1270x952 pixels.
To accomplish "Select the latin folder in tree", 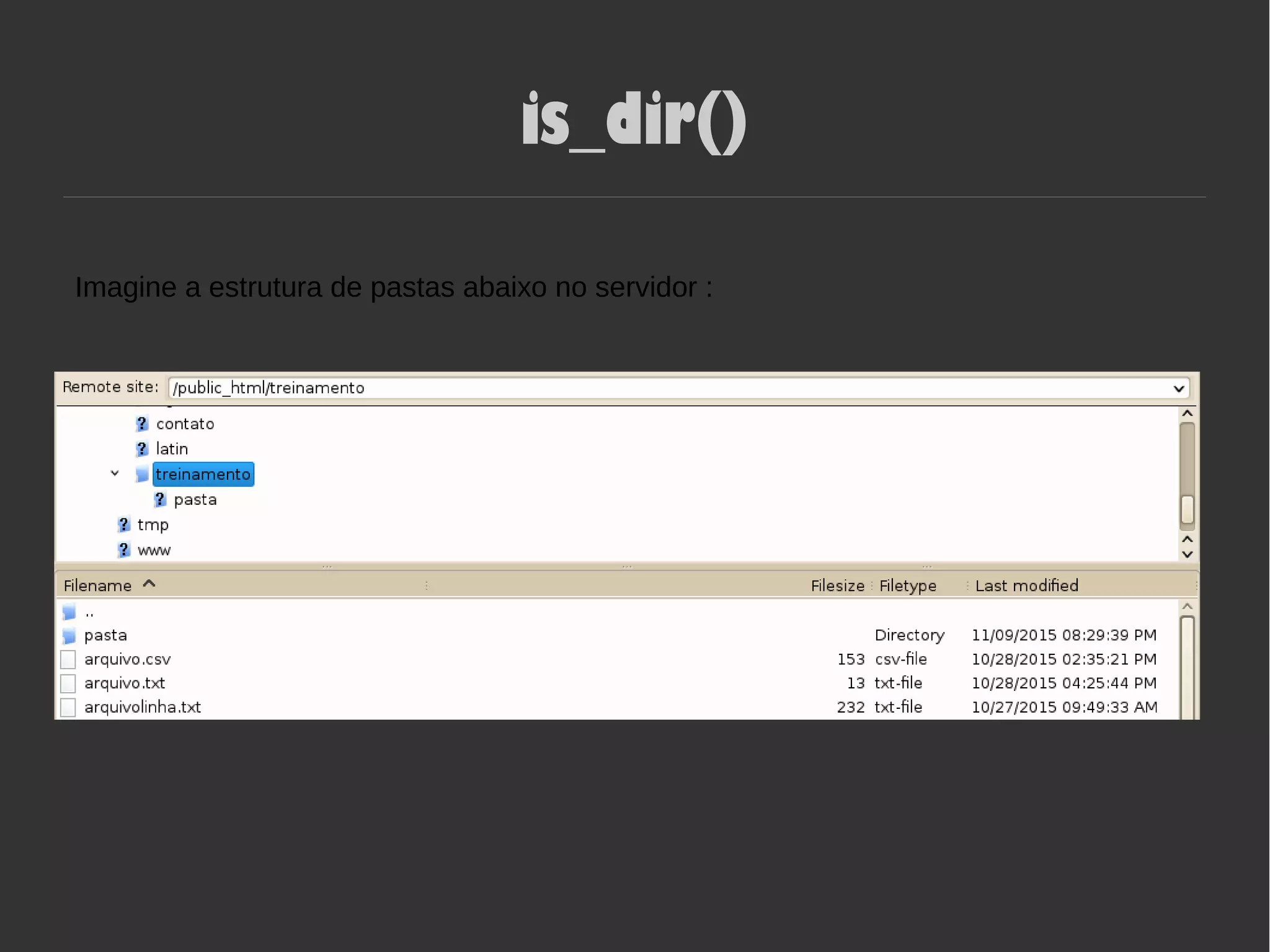I will pos(172,448).
